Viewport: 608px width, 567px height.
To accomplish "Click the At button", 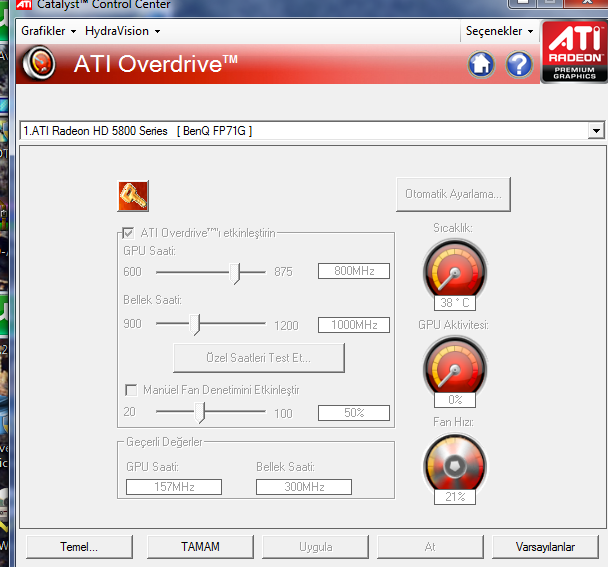I will (x=430, y=547).
